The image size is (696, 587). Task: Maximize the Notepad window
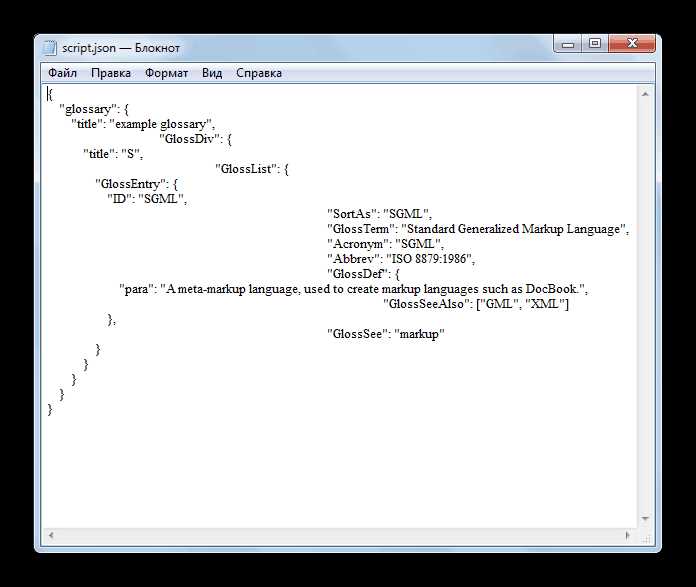click(595, 44)
